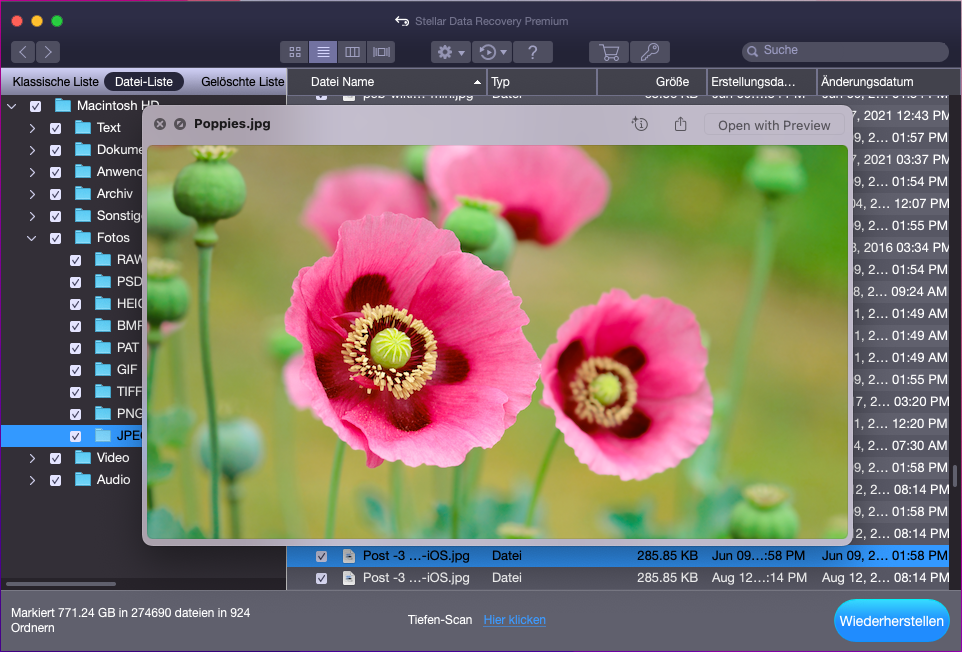This screenshot has width=962, height=652.
Task: Click the activation key icon
Action: pyautogui.click(x=649, y=52)
